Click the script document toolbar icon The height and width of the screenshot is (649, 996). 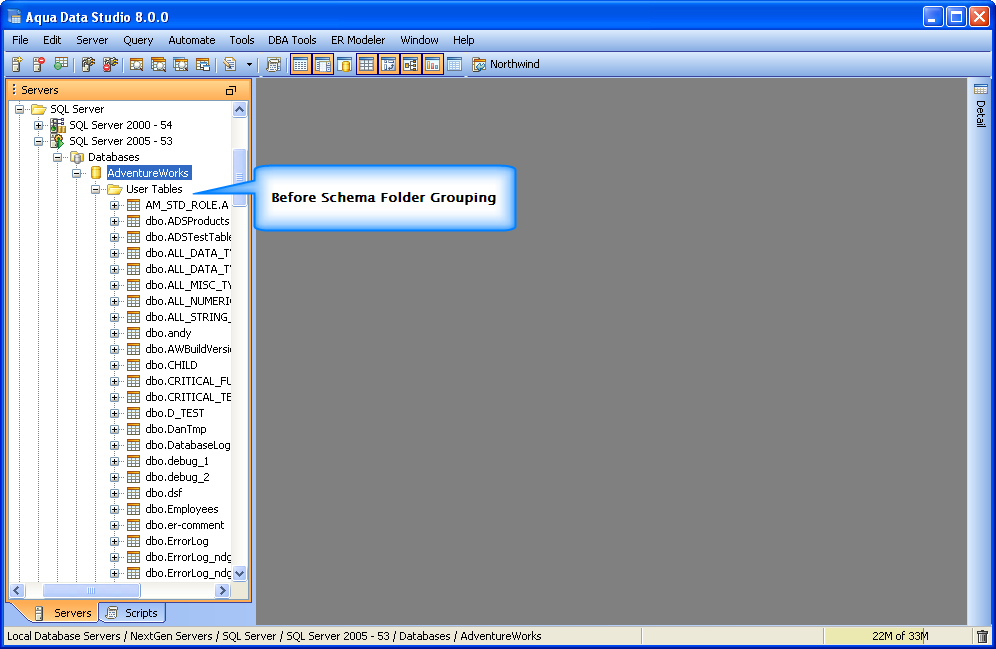point(230,64)
